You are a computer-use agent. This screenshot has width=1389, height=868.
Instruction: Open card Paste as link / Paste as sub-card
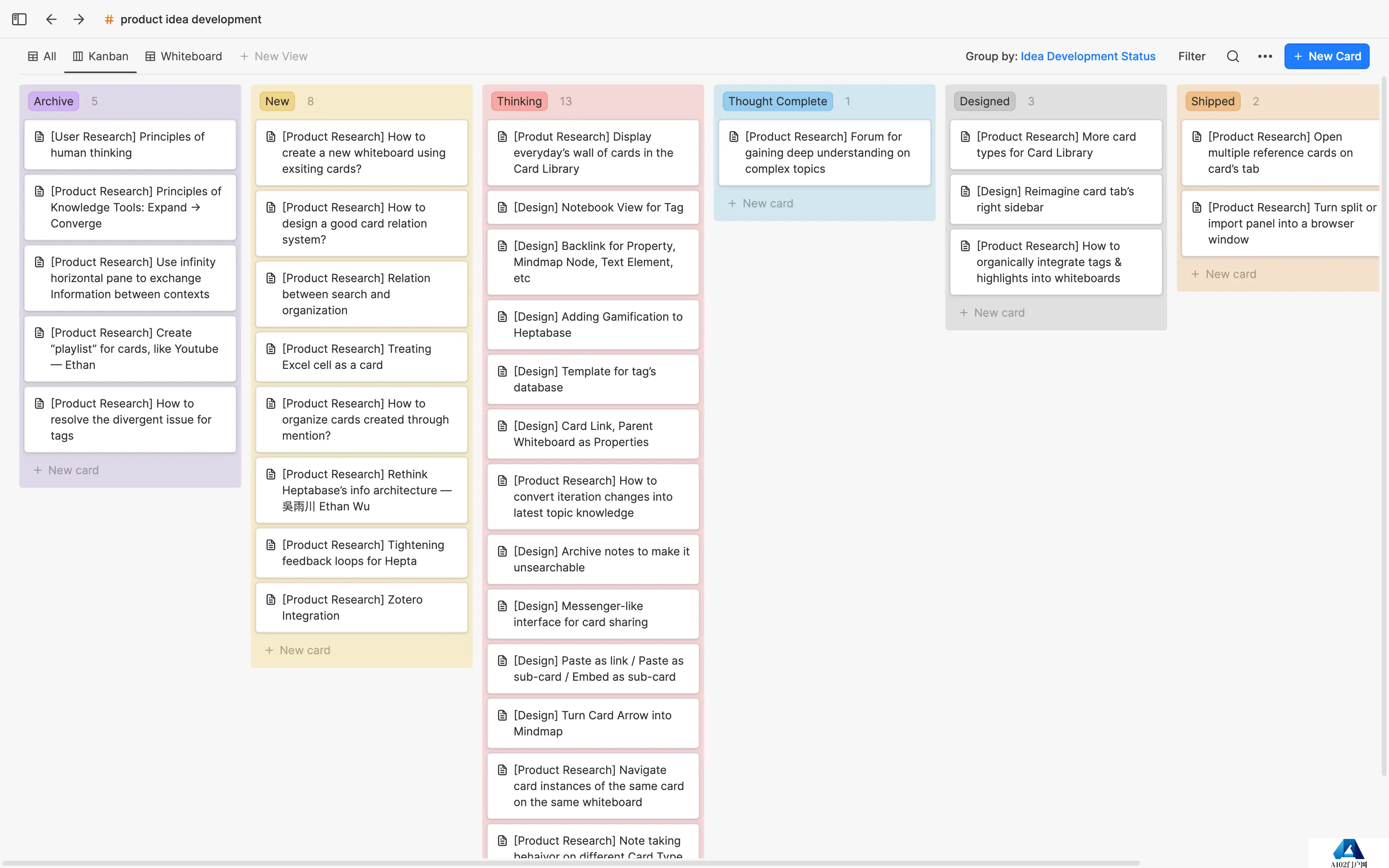[593, 669]
